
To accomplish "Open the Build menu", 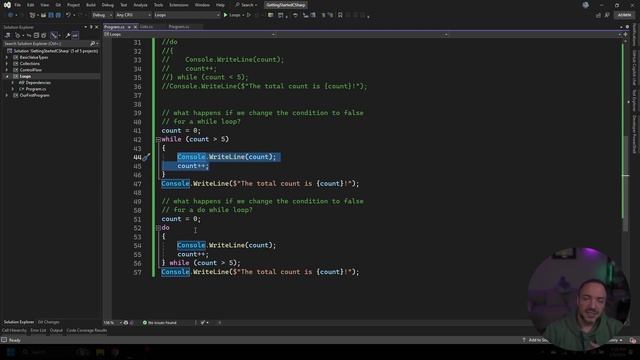I will click(91, 5).
